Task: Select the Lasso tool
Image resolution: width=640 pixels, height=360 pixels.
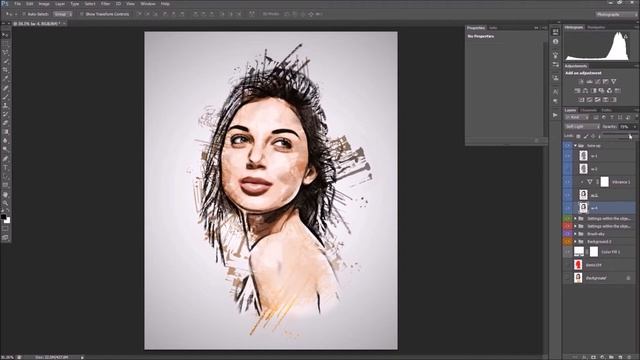Action: tap(5, 53)
